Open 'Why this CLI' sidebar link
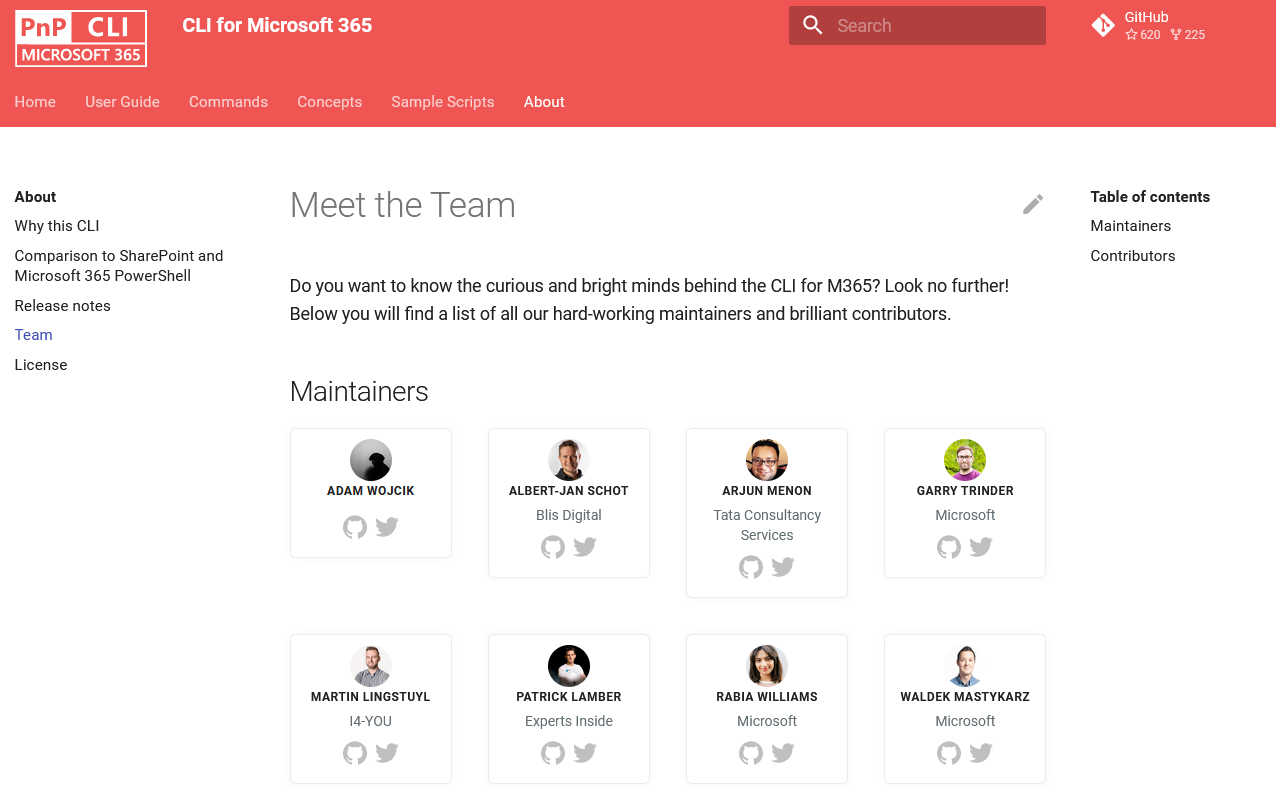This screenshot has height=799, width=1276. click(57, 226)
